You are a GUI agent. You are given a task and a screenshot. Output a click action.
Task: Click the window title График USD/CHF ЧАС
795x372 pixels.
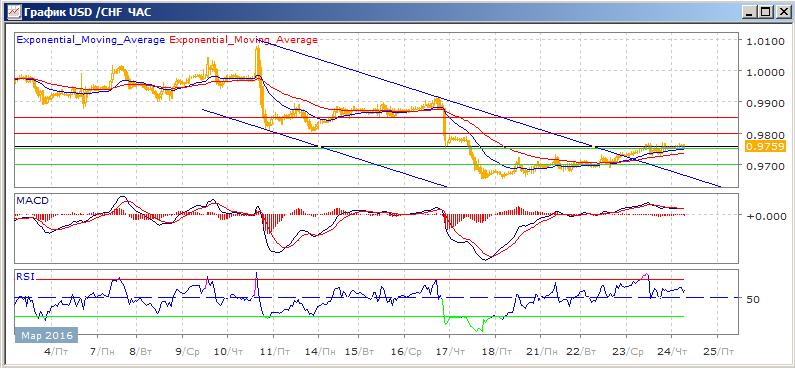(89, 12)
